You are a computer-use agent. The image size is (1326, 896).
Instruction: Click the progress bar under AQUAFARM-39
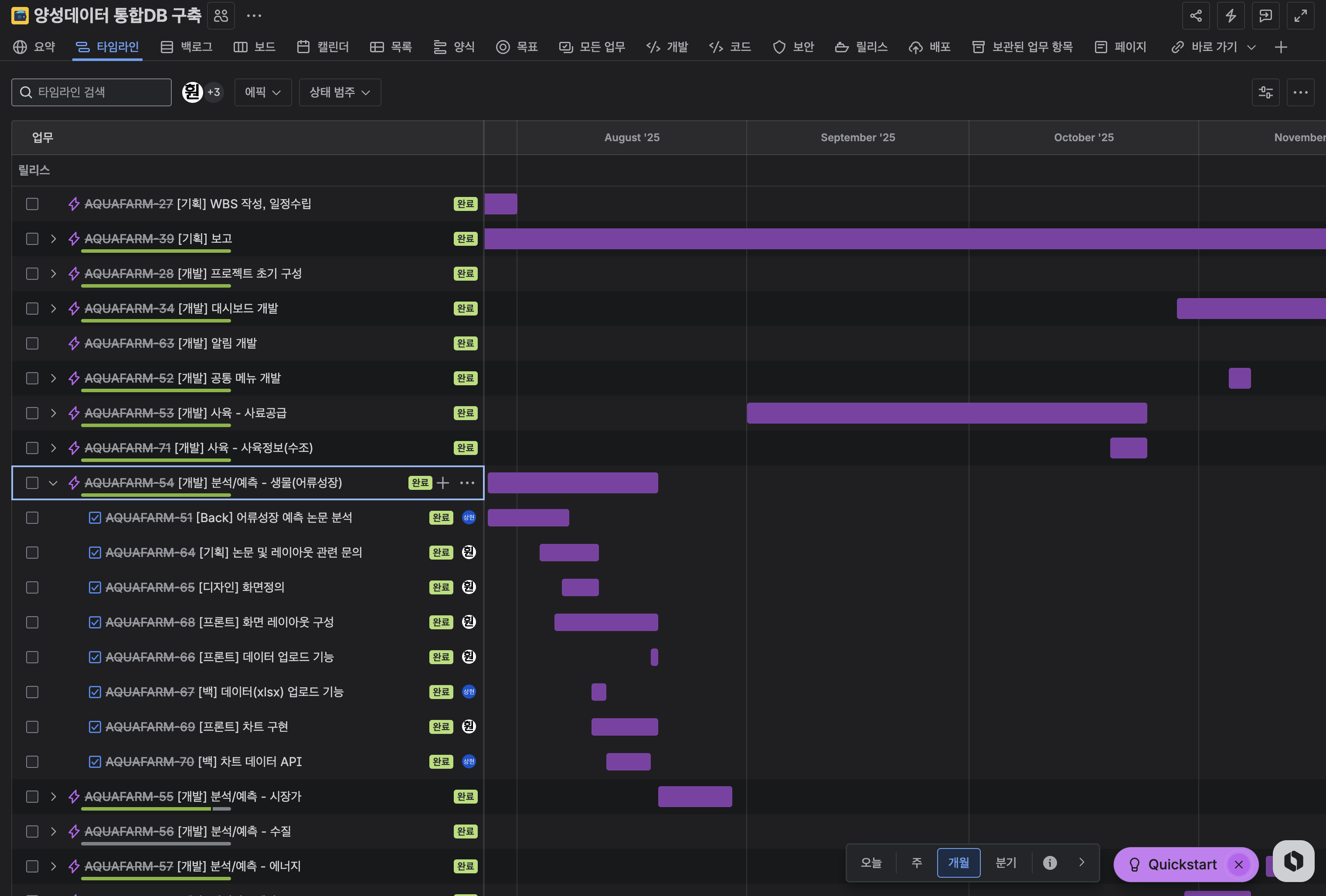coord(155,251)
